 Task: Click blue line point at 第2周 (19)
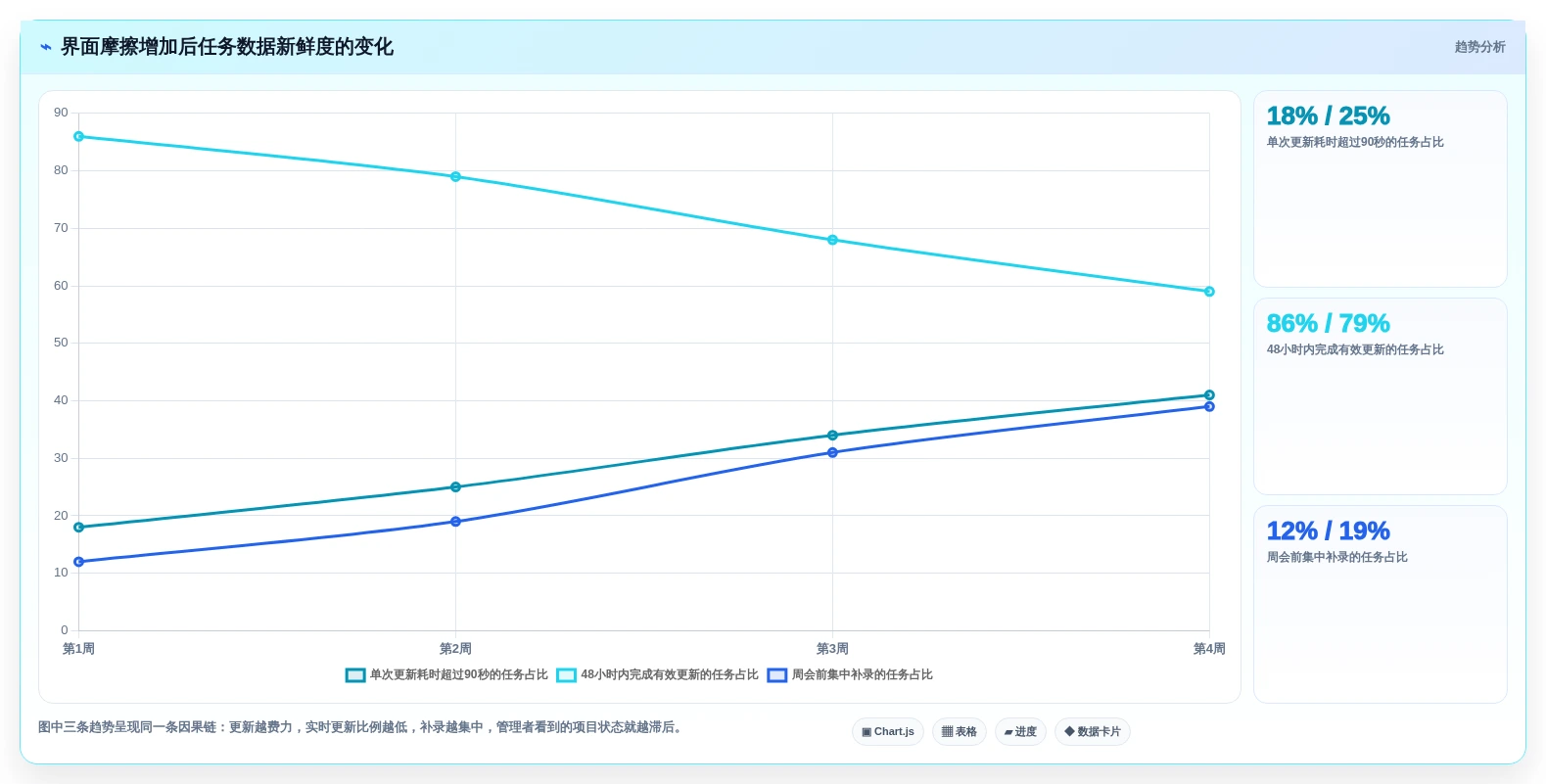(x=455, y=522)
